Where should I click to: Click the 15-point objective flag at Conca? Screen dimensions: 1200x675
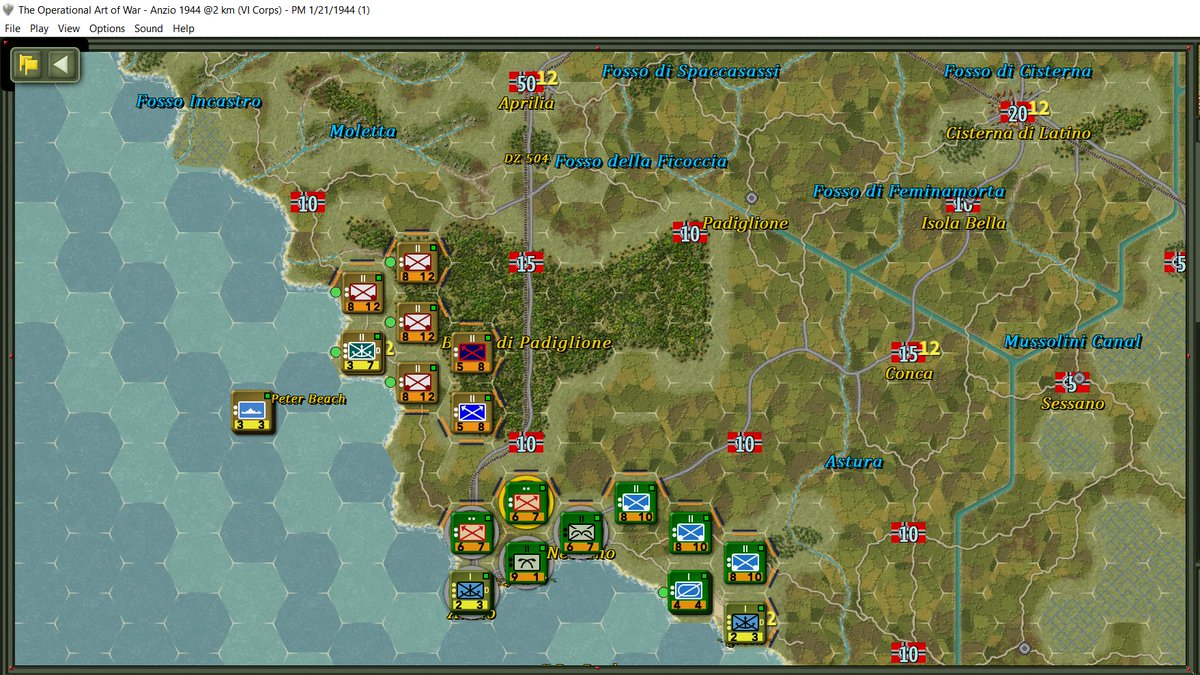coord(908,353)
